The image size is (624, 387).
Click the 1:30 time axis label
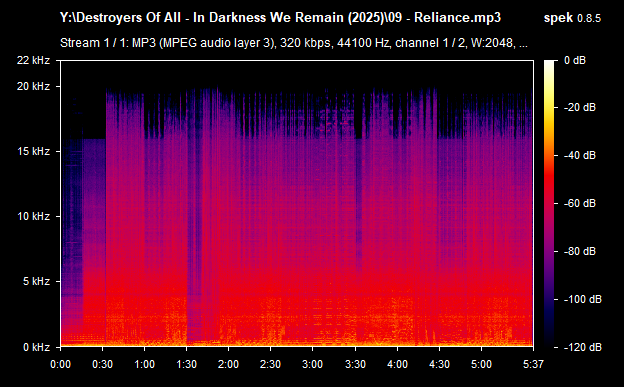pos(187,364)
